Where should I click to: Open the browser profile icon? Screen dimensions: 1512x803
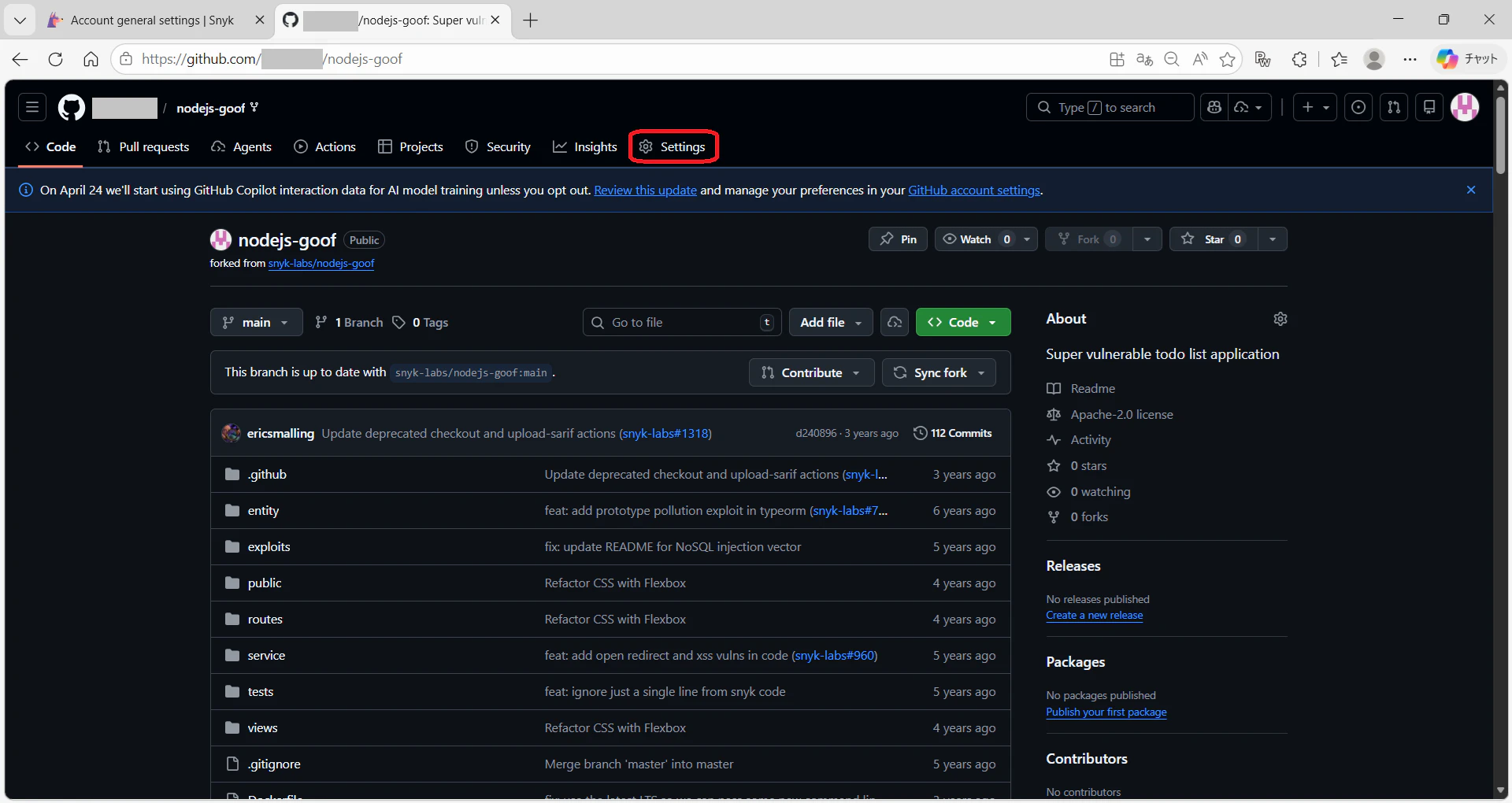1374,59
